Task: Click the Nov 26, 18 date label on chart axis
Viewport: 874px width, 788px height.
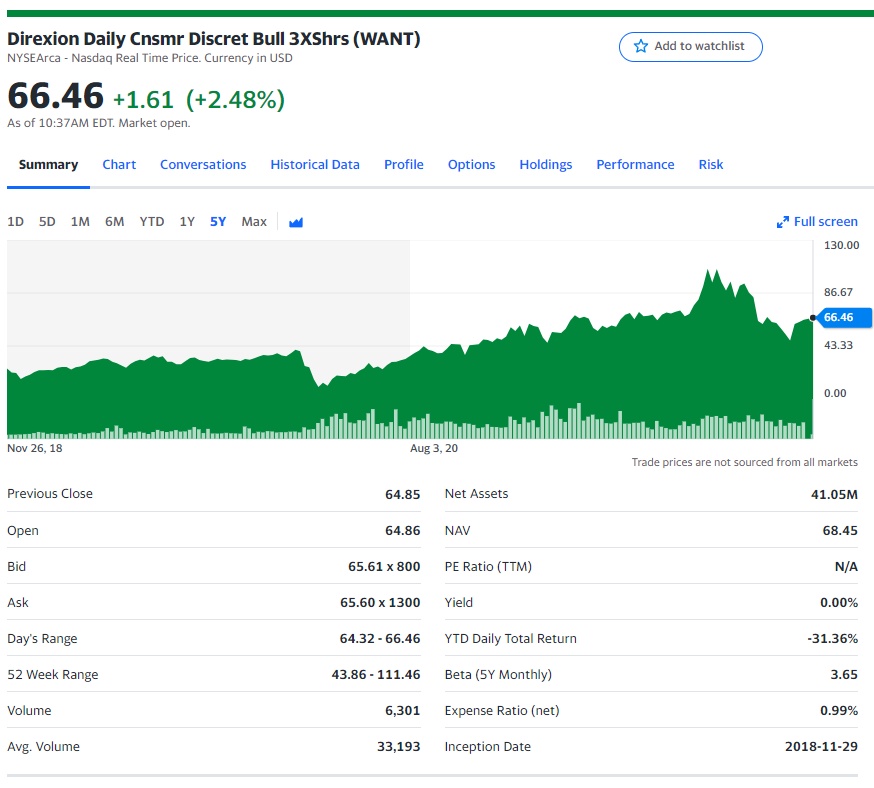Action: 35,449
